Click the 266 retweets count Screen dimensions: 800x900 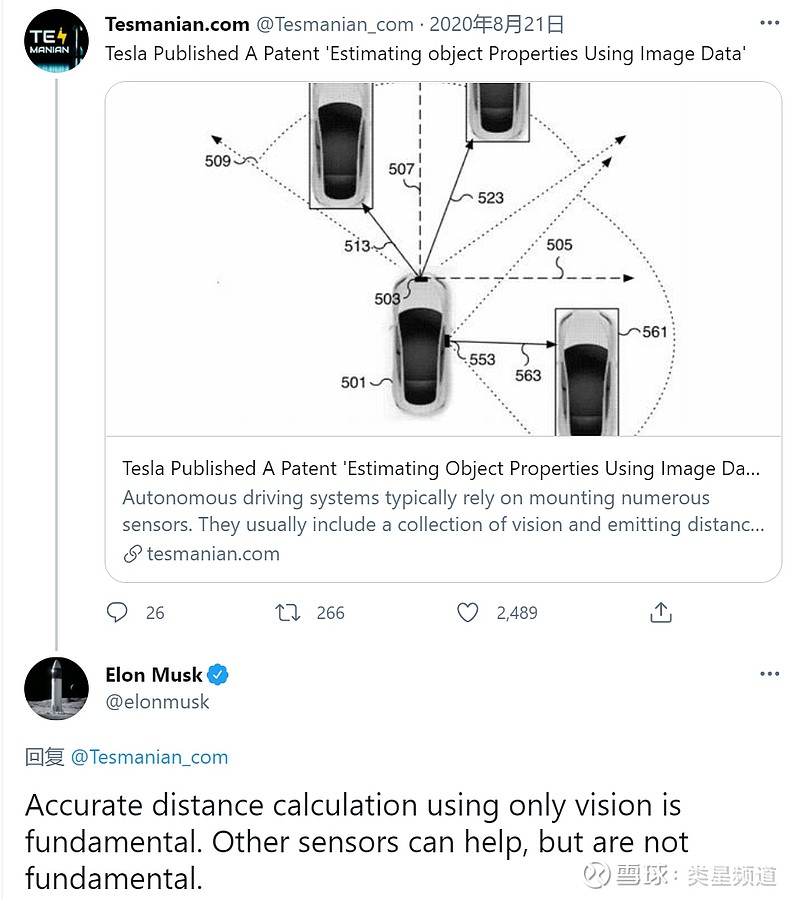[x=330, y=613]
